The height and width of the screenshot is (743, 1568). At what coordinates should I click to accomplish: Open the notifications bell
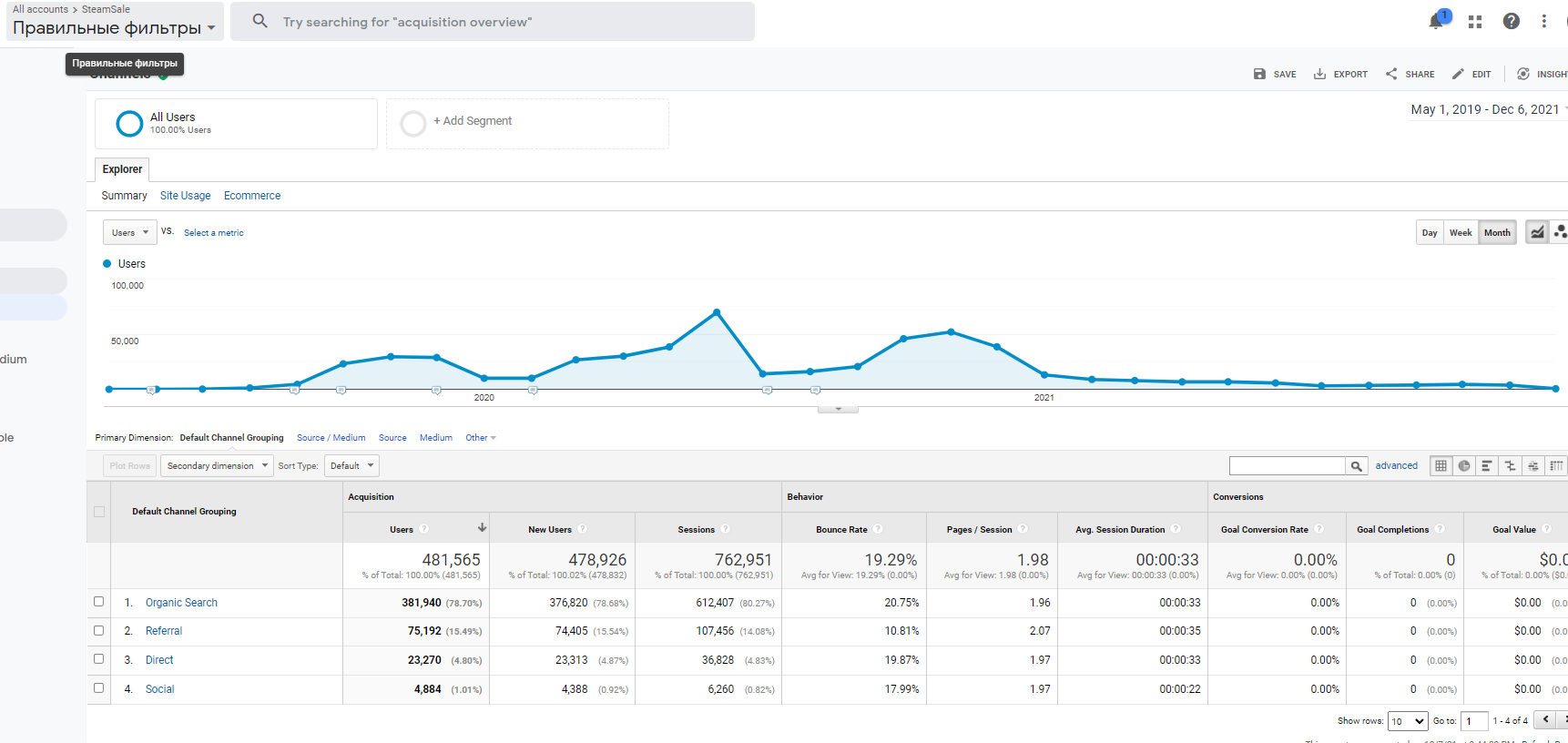tap(1438, 20)
